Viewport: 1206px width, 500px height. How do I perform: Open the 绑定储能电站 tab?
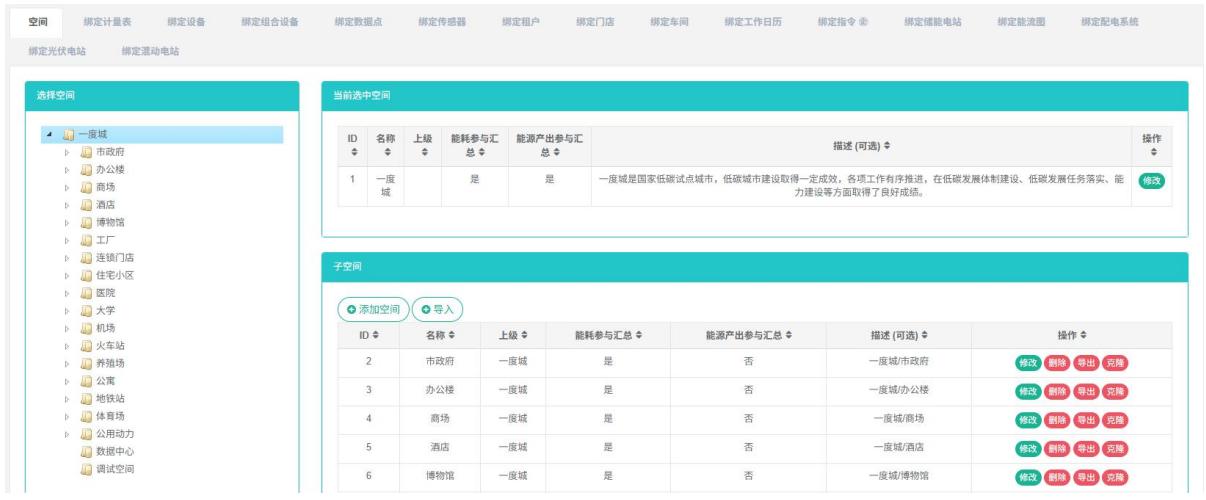tap(932, 21)
